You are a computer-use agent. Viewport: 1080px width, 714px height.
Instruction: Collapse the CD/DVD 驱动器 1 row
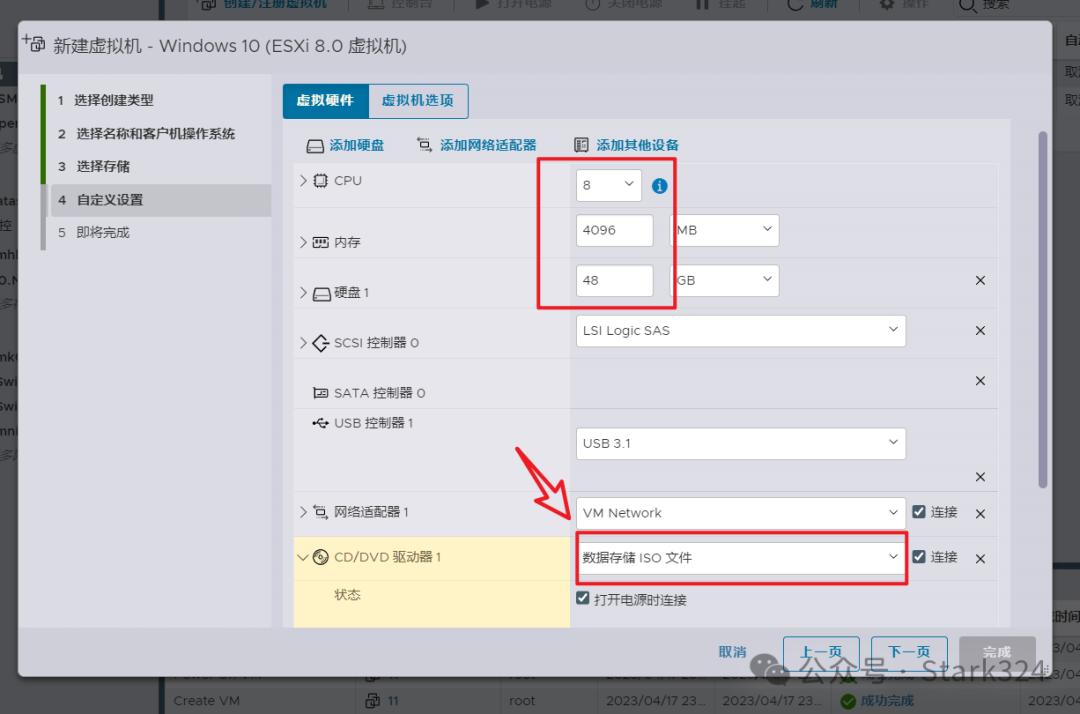pyautogui.click(x=302, y=557)
